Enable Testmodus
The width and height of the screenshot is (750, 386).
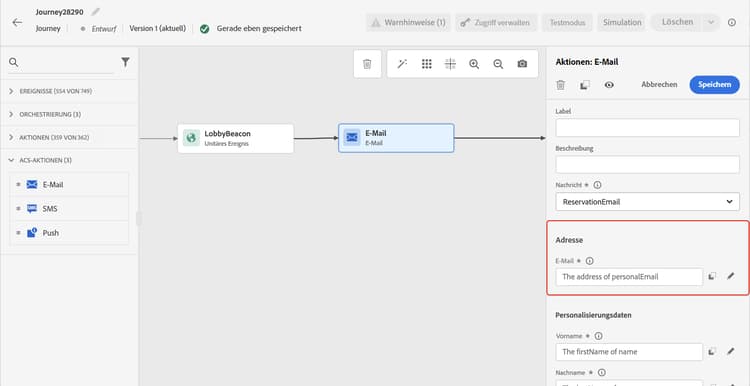click(x=567, y=22)
